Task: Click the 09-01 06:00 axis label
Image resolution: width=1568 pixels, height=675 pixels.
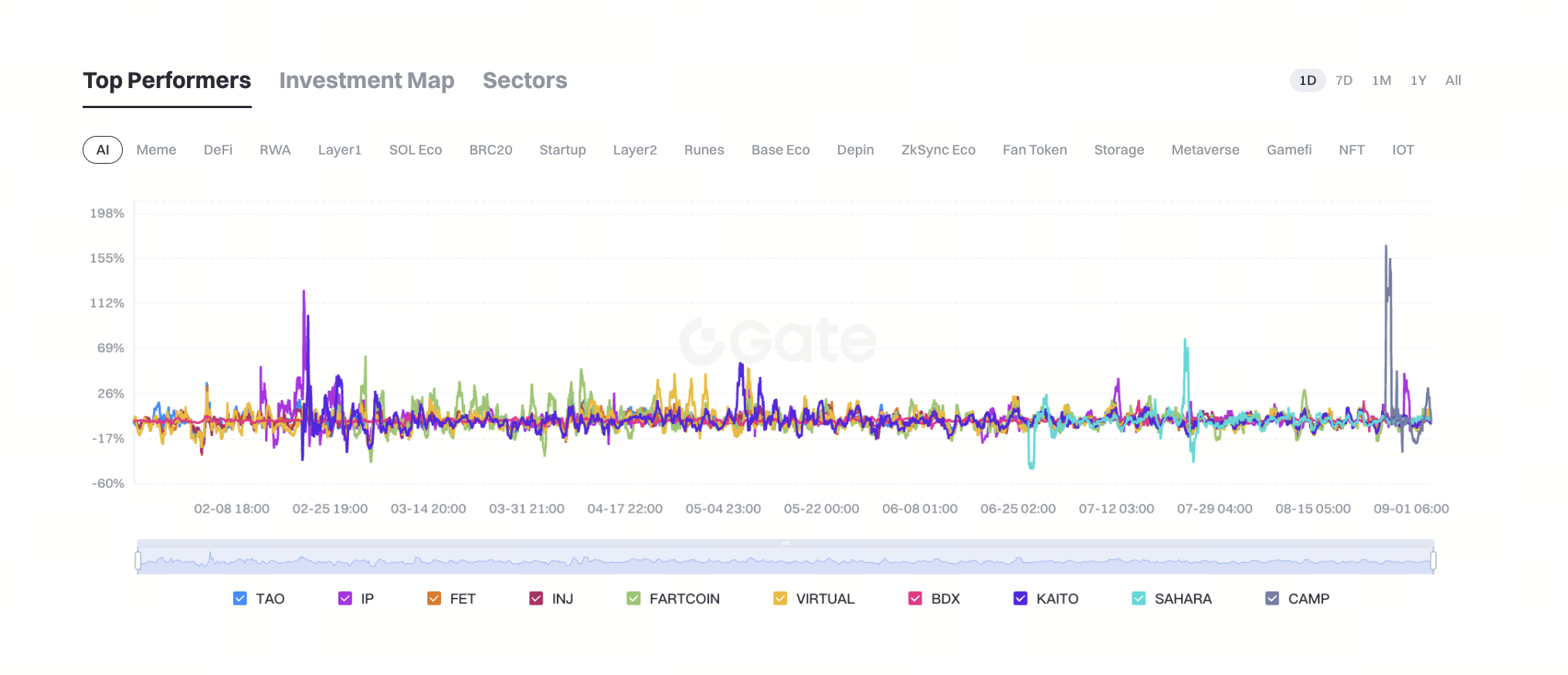Action: pos(1411,509)
